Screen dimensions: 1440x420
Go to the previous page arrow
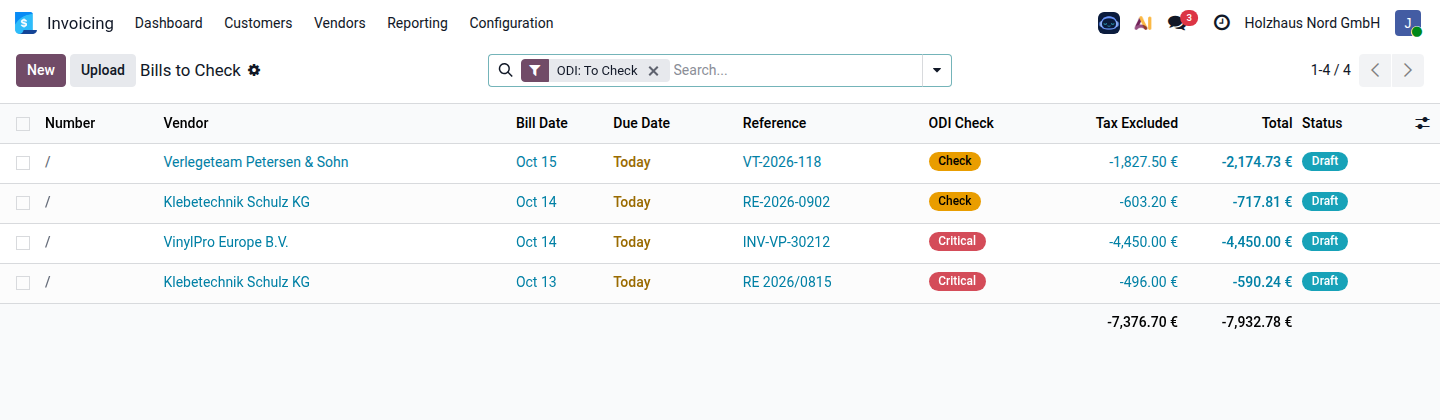[x=1375, y=70]
